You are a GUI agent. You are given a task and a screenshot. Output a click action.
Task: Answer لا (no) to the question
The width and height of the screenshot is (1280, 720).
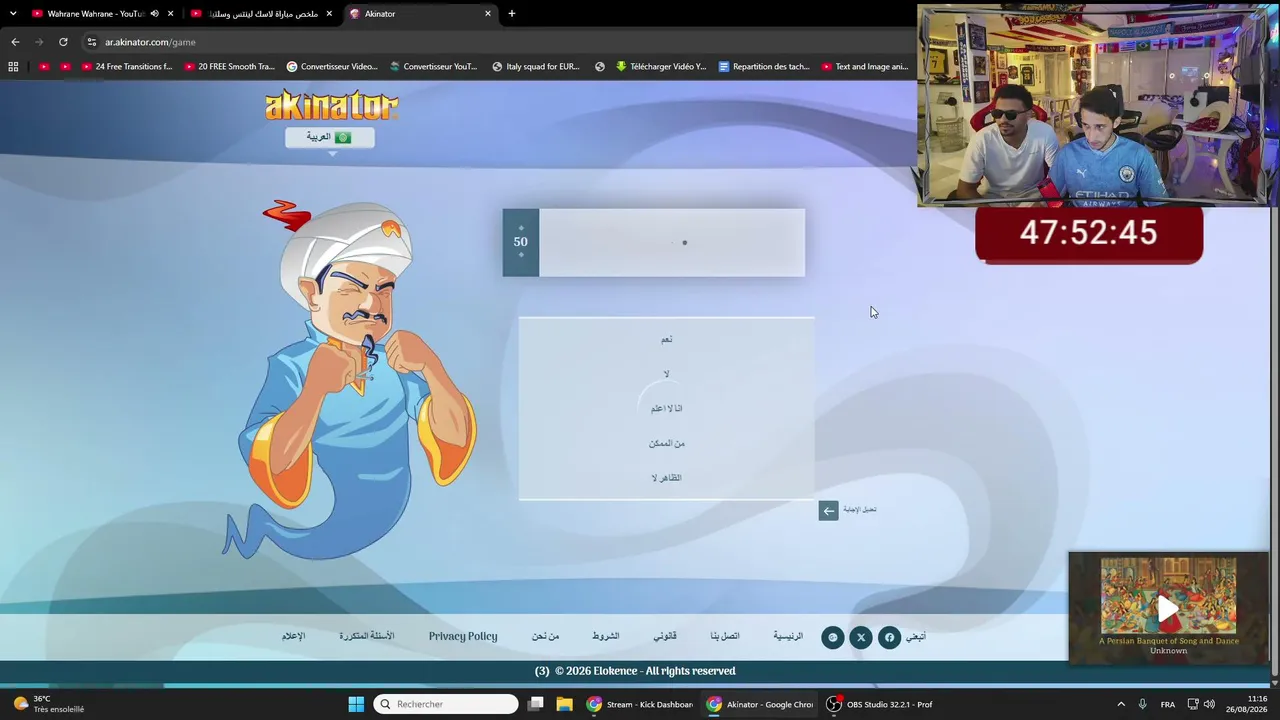tap(666, 374)
